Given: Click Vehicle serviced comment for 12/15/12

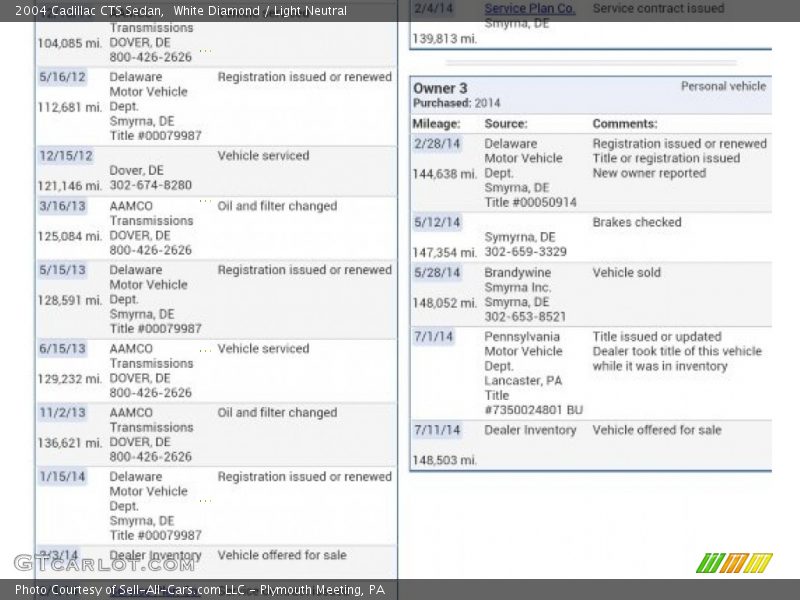Looking at the screenshot, I should 263,156.
